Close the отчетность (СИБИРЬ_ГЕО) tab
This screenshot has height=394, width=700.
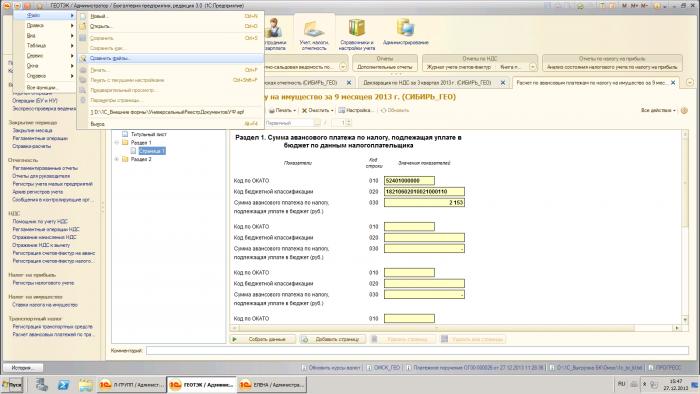click(x=349, y=83)
